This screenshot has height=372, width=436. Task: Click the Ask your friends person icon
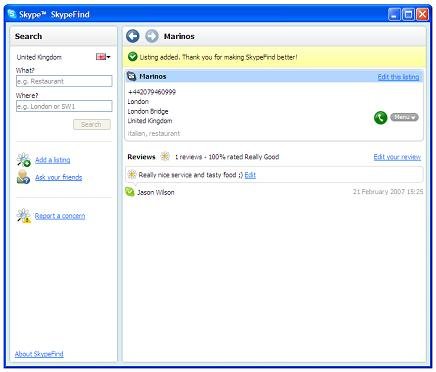[x=23, y=177]
